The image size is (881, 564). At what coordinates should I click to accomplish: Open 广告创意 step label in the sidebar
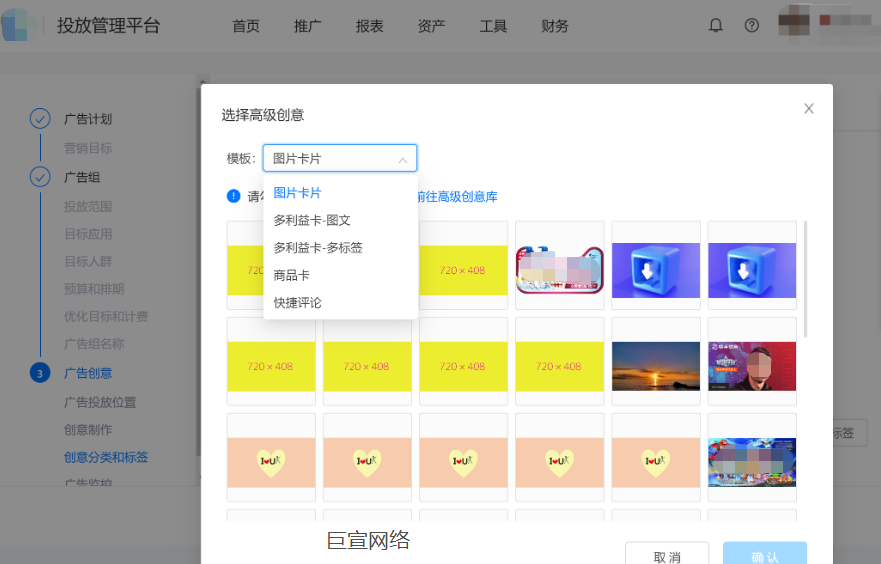coord(88,373)
